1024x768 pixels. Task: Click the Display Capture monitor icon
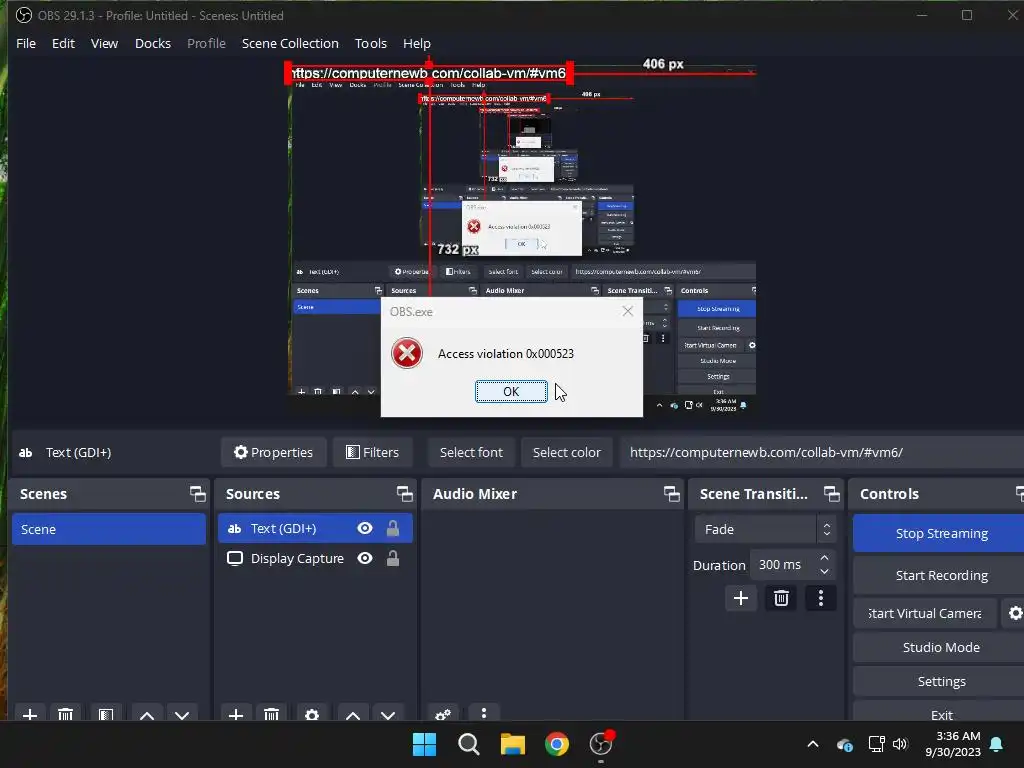point(234,558)
